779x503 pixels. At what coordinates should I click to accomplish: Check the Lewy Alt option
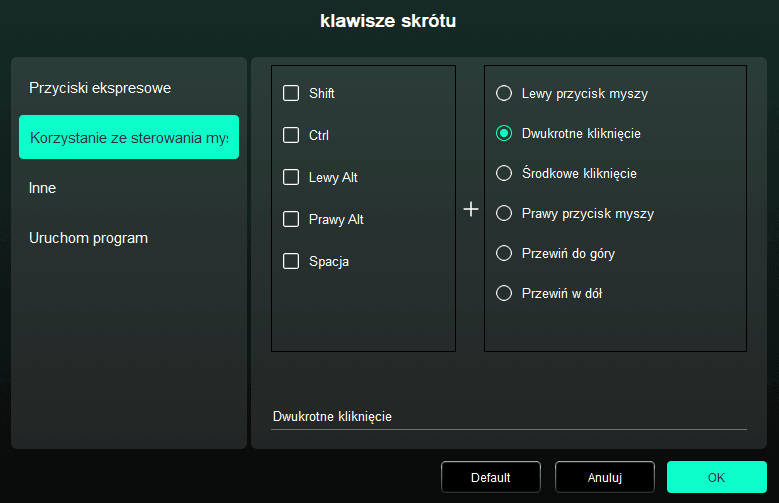pos(291,177)
